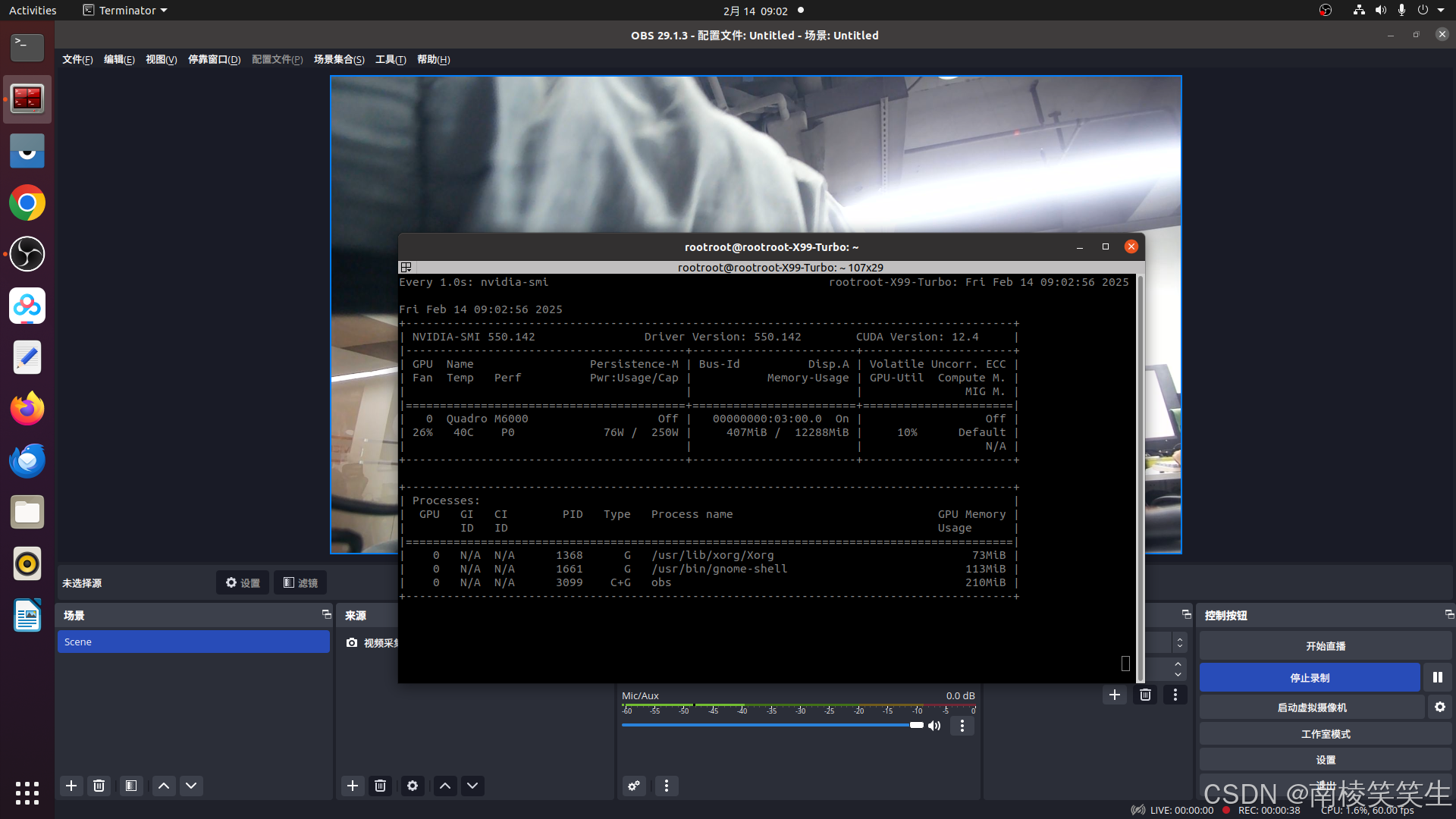This screenshot has width=1456, height=819.
Task: Open the 文件(F) menu
Action: (x=77, y=59)
